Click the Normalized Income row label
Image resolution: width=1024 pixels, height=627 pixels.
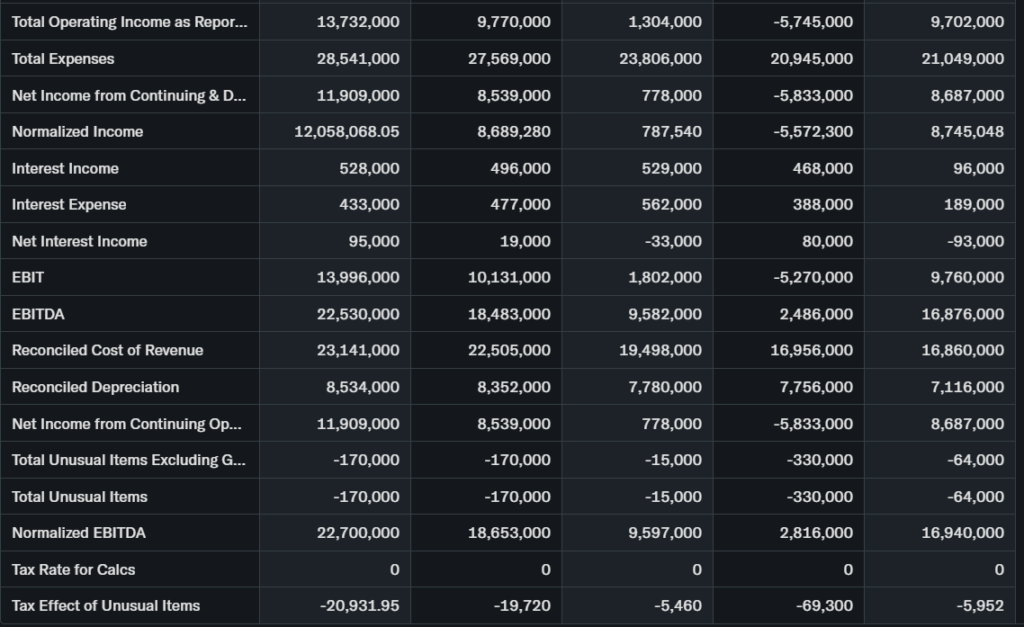(x=77, y=132)
